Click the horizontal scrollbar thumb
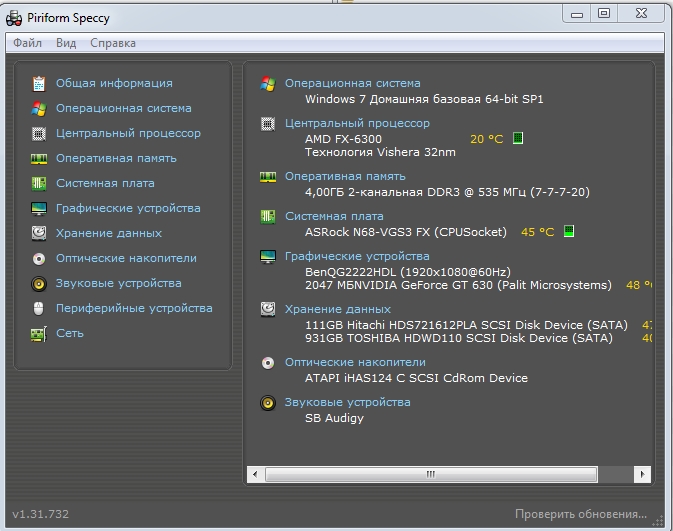The width and height of the screenshot is (673, 531). coord(431,474)
